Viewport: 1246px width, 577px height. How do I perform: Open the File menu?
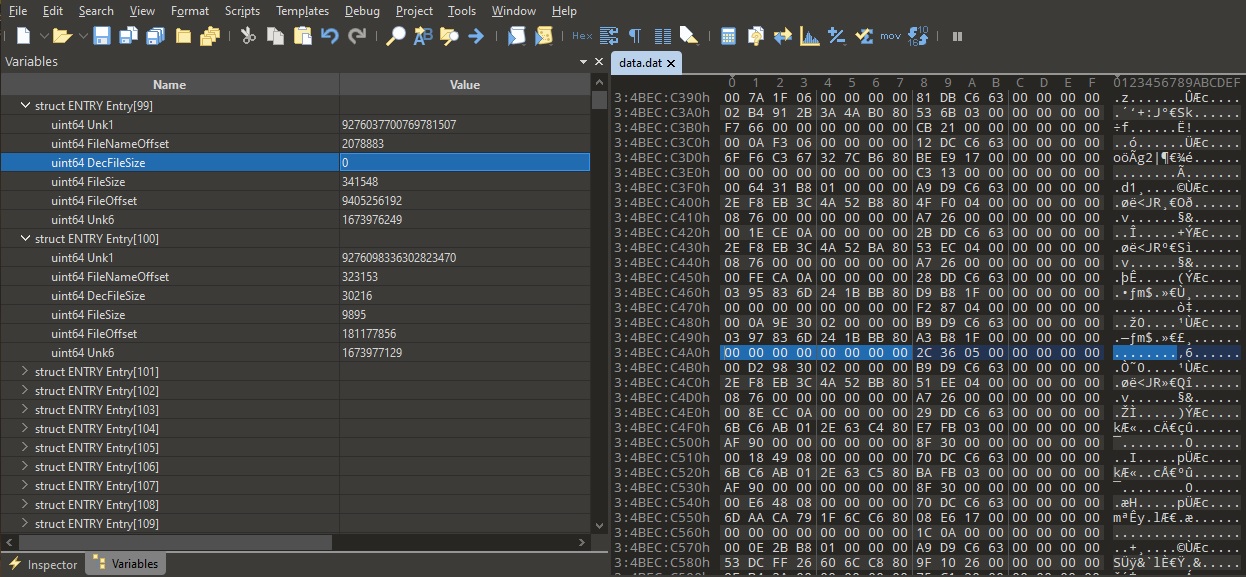pyautogui.click(x=18, y=11)
